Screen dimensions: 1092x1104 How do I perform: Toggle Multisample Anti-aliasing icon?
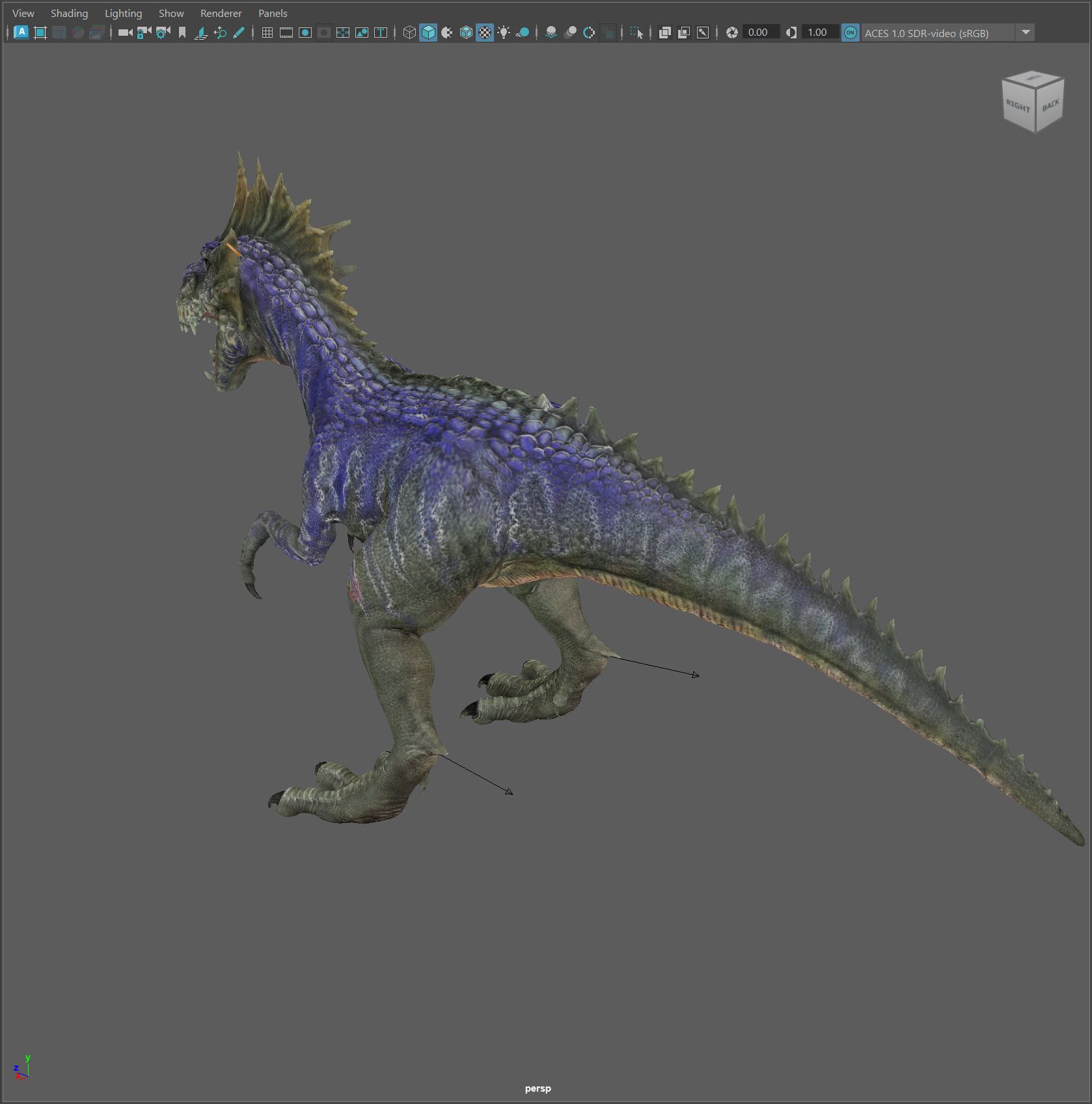click(x=589, y=33)
